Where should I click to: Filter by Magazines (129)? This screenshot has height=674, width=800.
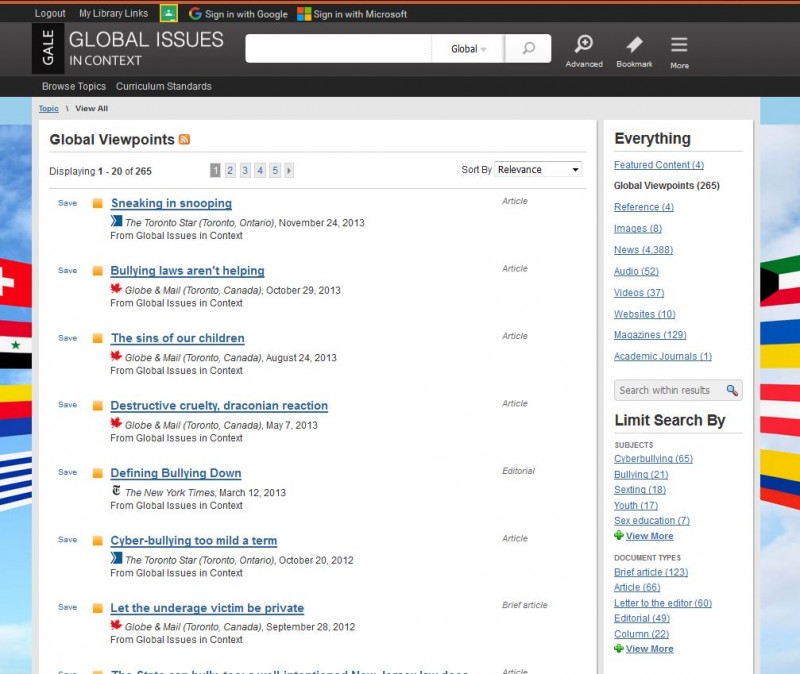coord(650,335)
